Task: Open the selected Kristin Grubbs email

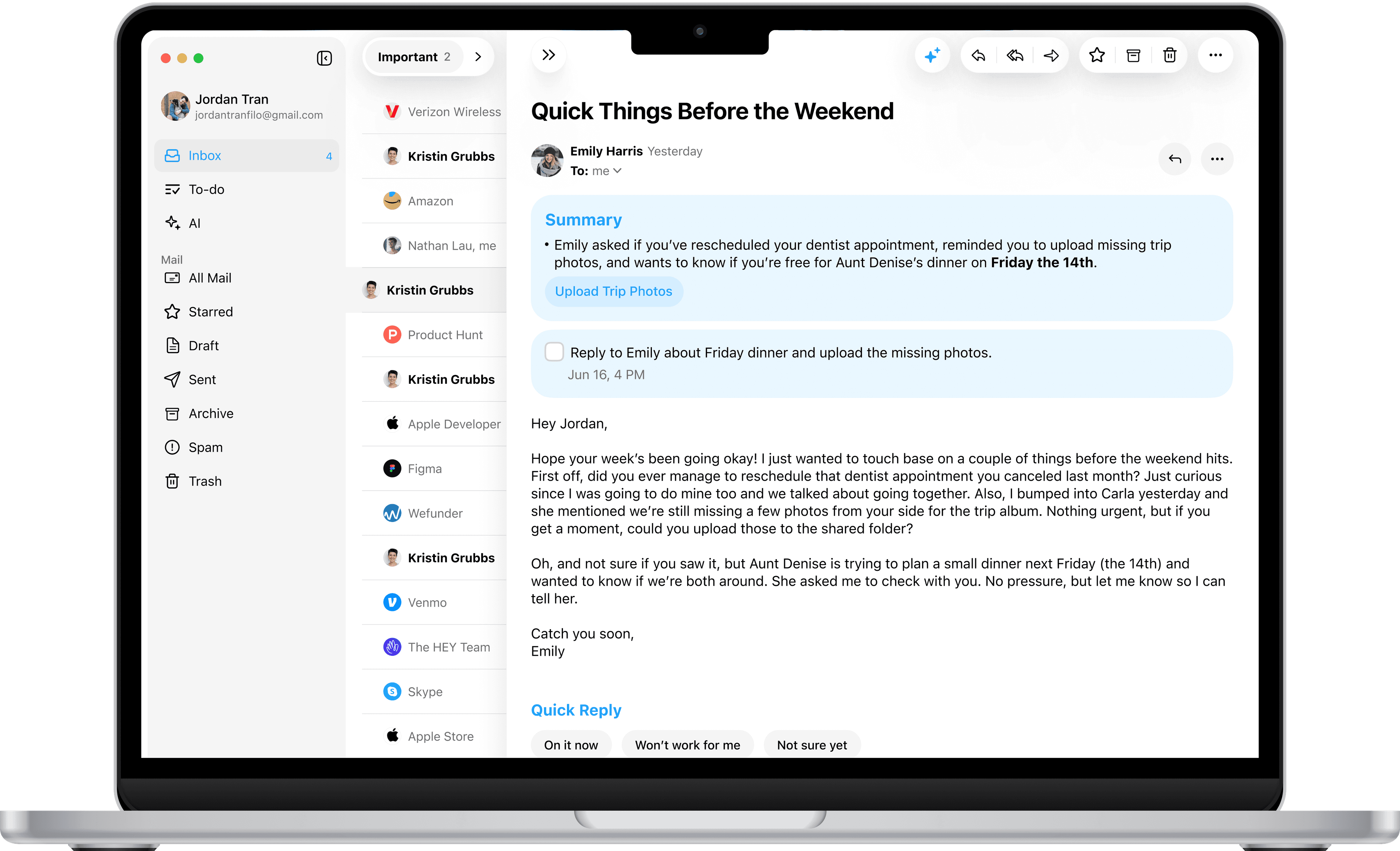Action: coord(426,290)
